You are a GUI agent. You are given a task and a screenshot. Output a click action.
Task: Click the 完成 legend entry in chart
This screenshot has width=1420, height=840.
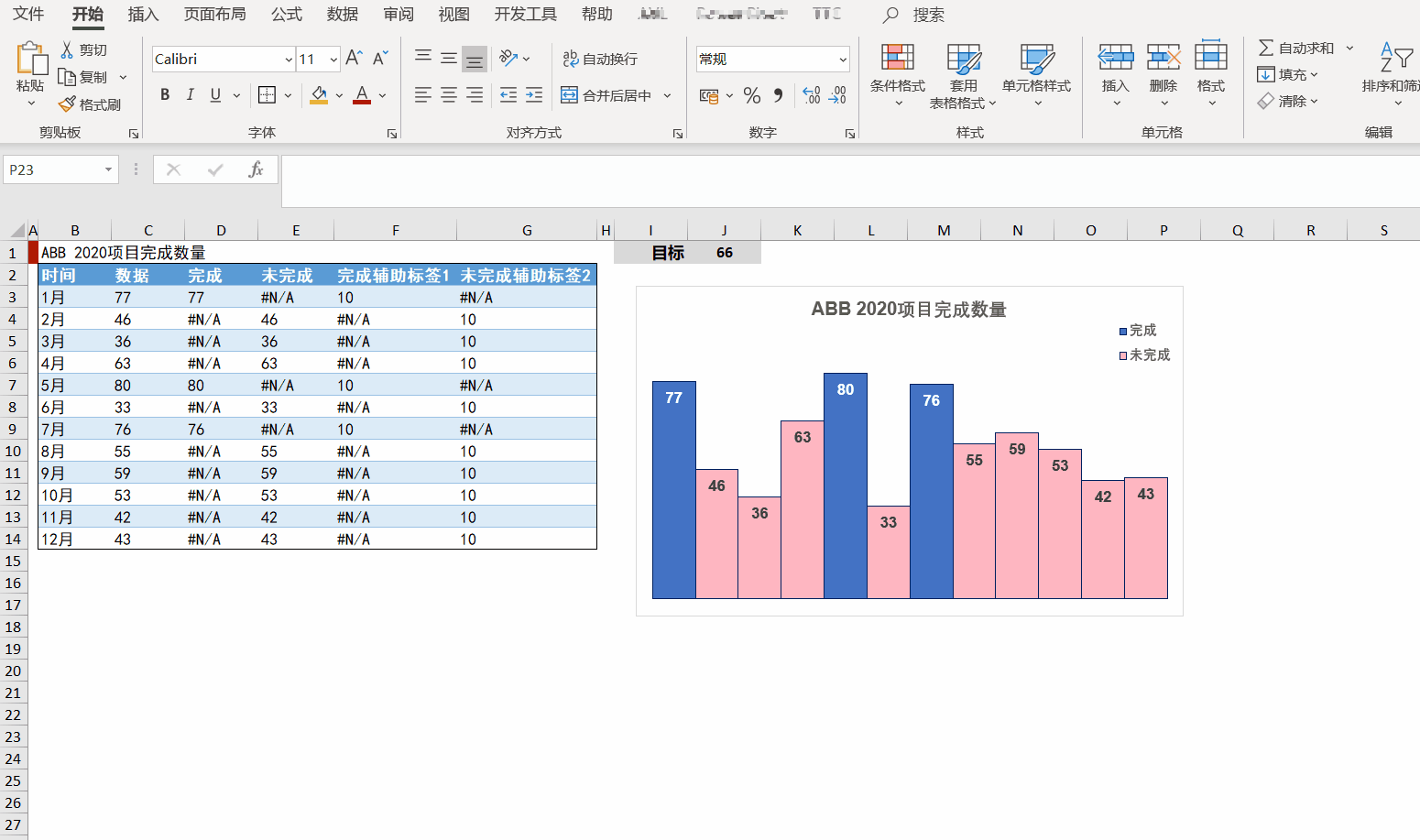pos(1138,330)
